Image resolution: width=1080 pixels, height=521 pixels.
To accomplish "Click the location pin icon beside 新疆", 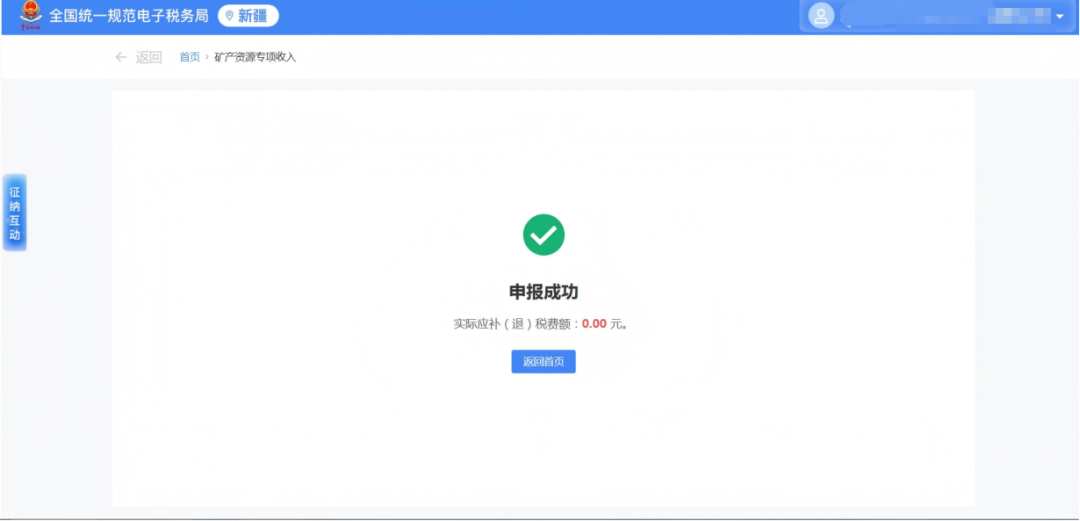I will click(229, 16).
